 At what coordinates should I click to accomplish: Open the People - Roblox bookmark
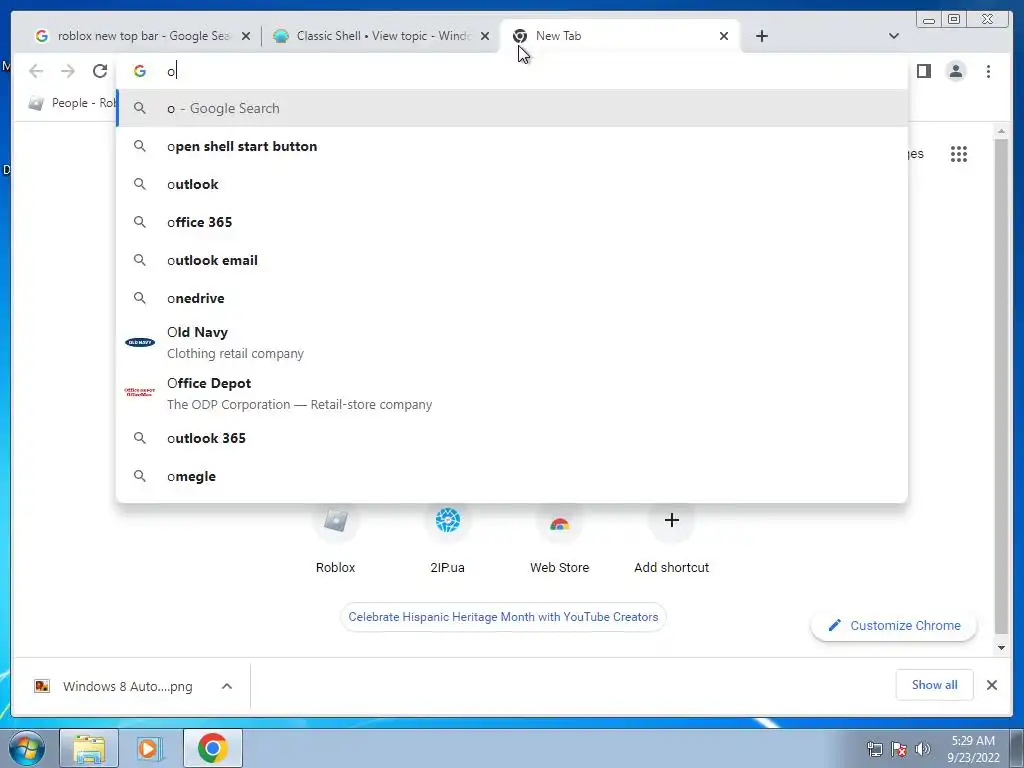click(72, 103)
